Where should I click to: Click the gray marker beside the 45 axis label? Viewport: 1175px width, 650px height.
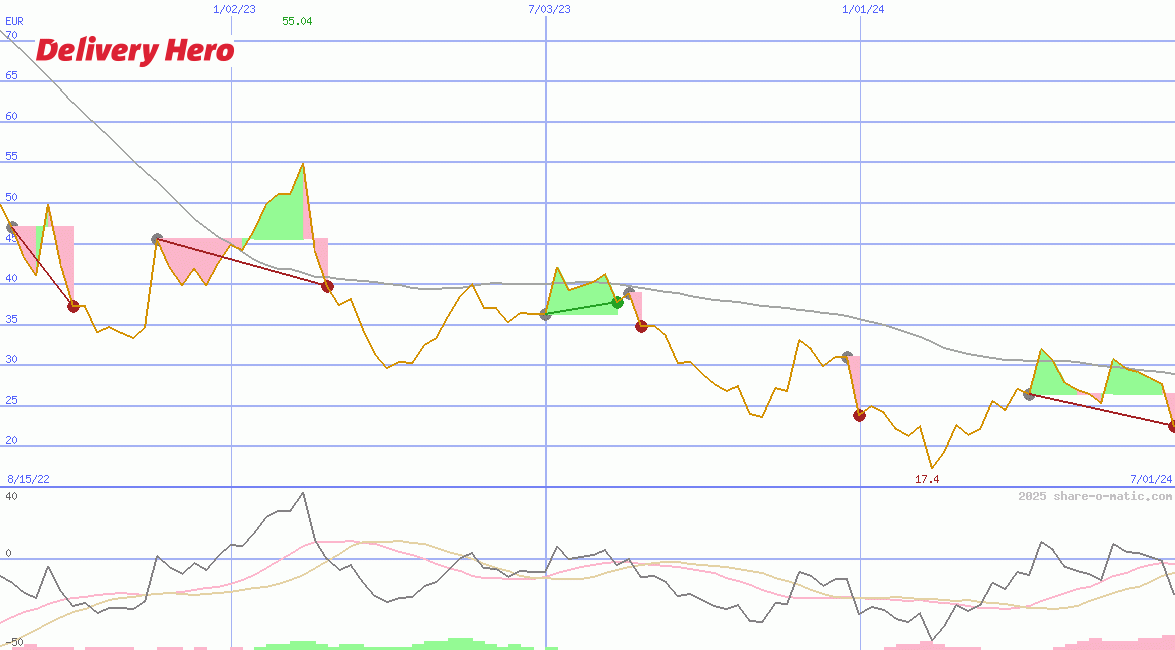(x=11, y=227)
